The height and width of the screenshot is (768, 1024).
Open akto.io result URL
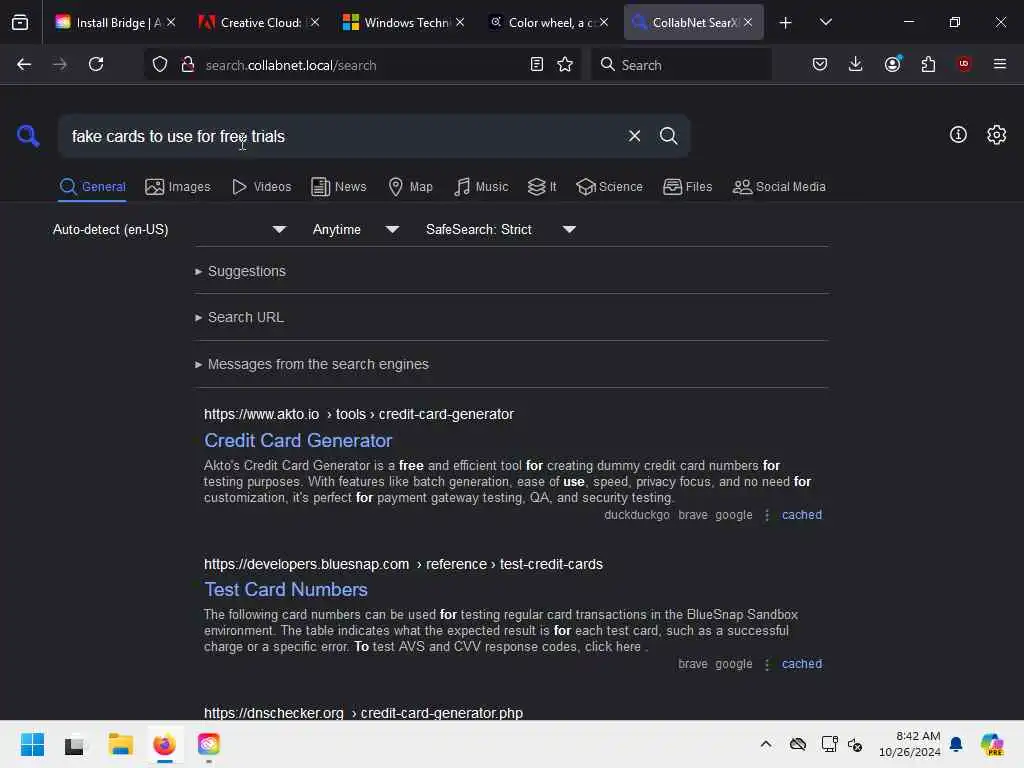pyautogui.click(x=359, y=414)
